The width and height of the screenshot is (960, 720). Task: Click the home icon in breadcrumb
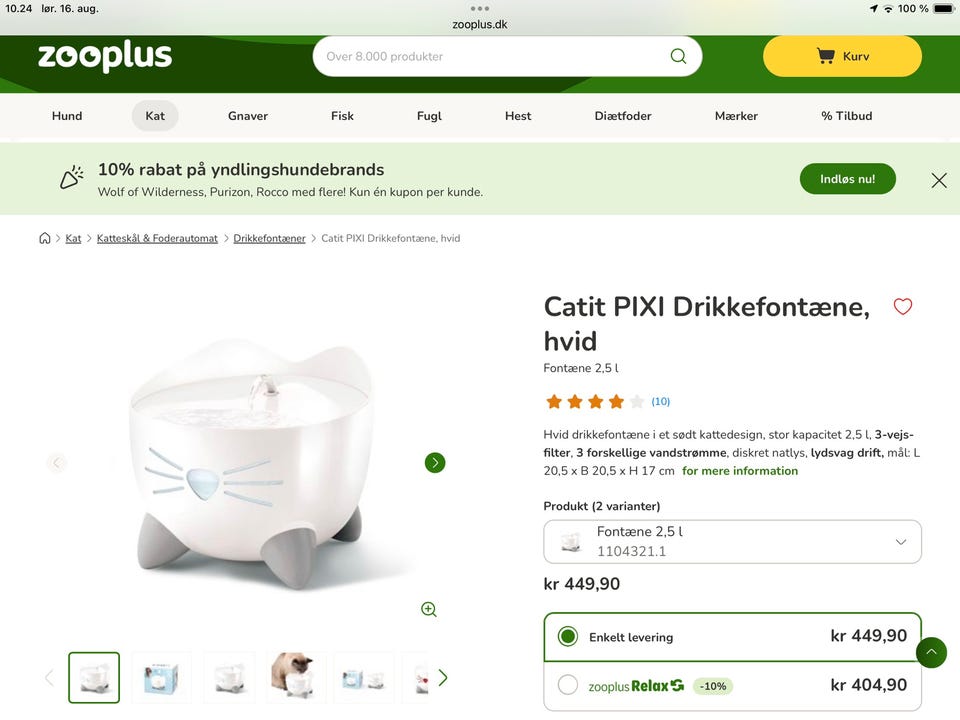[45, 238]
